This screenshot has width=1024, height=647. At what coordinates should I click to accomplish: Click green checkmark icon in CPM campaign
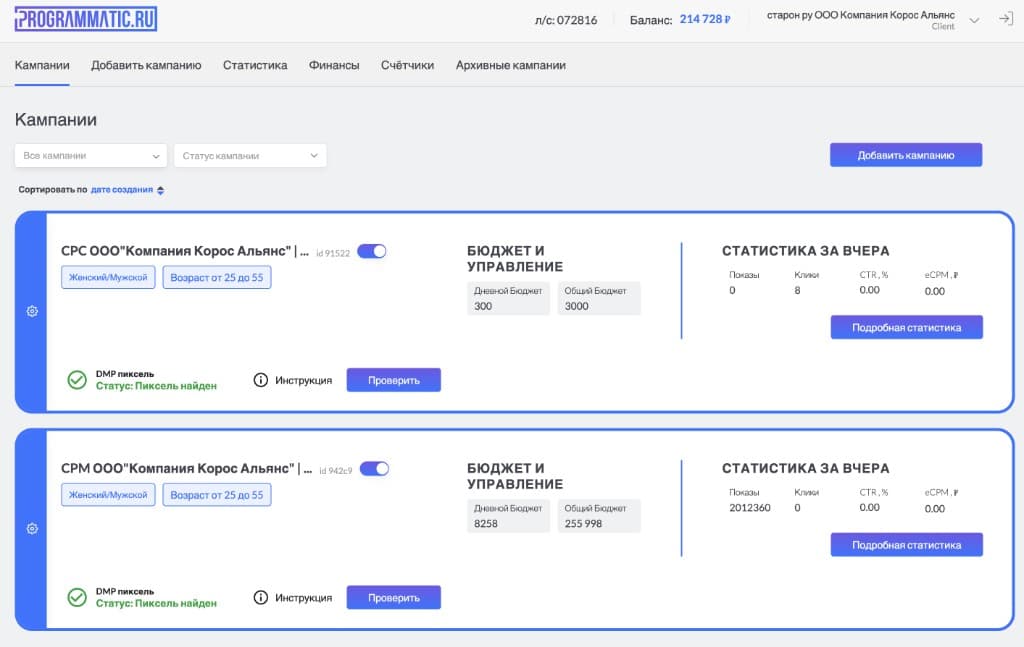tap(77, 597)
